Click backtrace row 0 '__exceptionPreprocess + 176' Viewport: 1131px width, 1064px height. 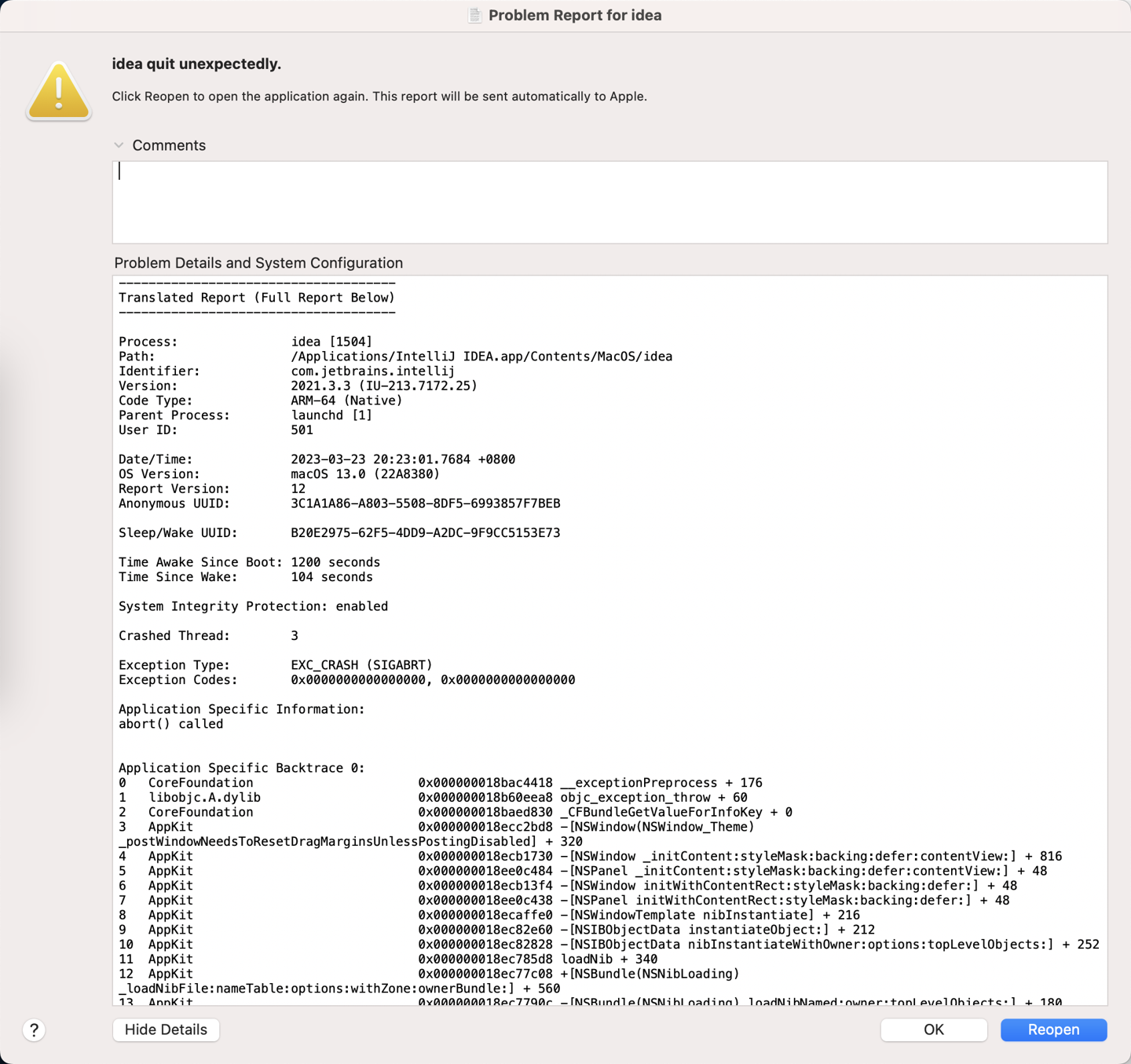click(x=441, y=783)
